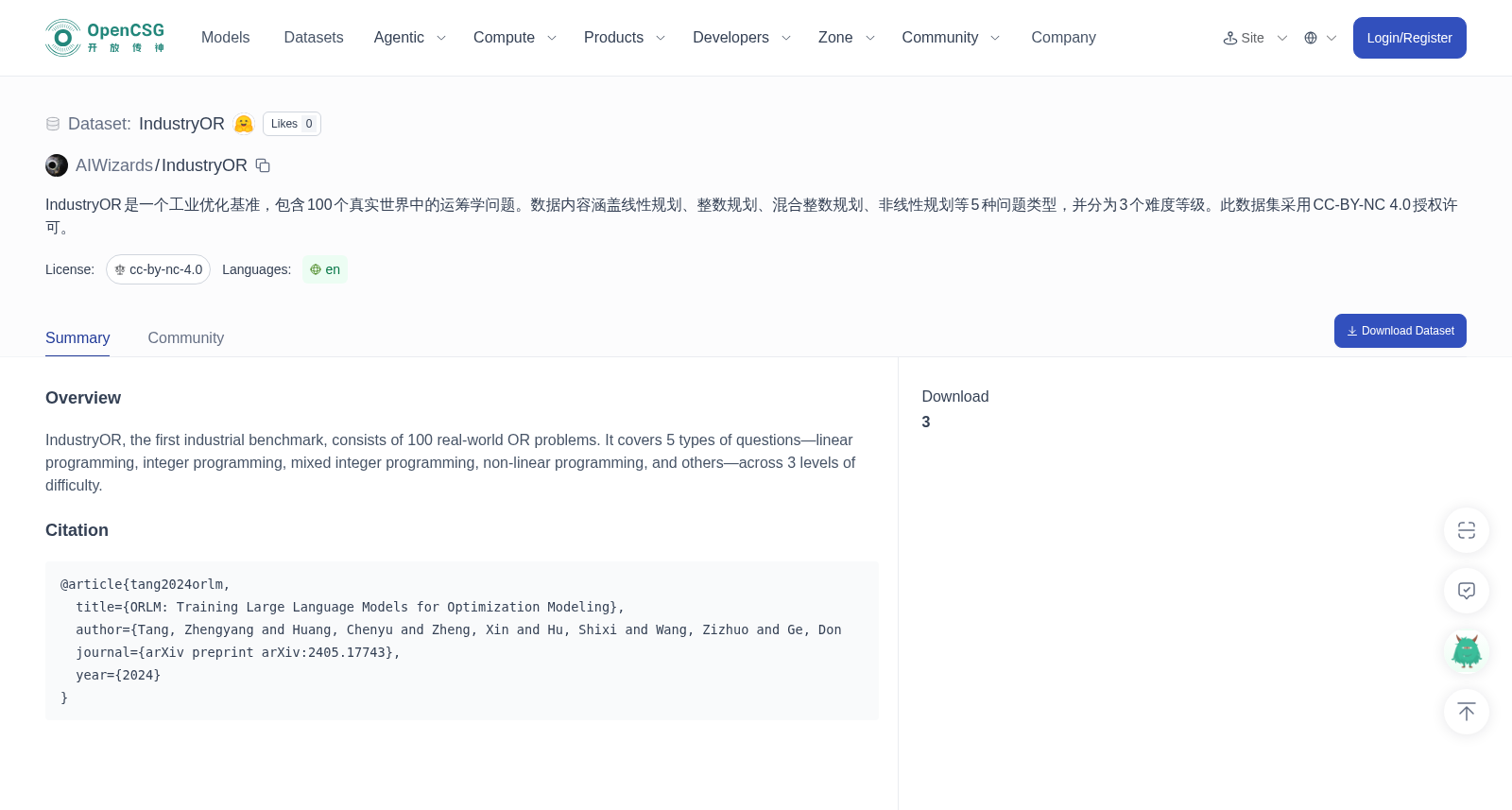Click the Overview heading
Screen dimensions: 1512x810
click(x=83, y=398)
